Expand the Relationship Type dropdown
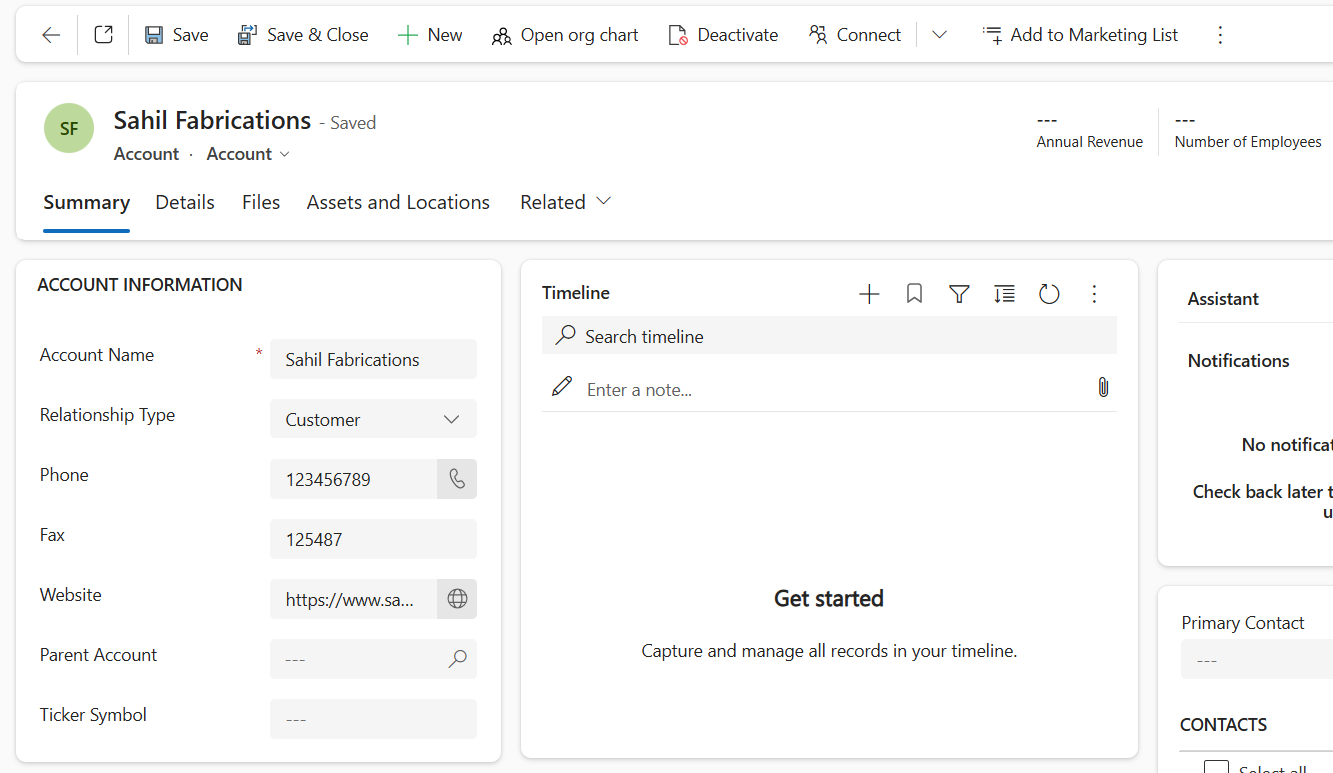This screenshot has height=773, width=1333. click(451, 419)
